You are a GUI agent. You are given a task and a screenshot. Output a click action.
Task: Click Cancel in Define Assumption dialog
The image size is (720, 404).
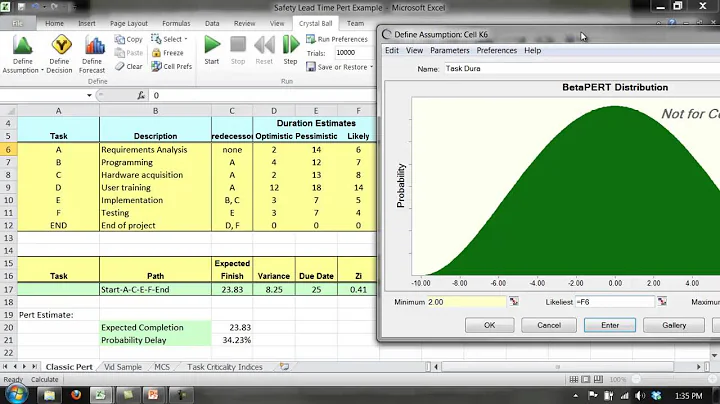coord(549,325)
